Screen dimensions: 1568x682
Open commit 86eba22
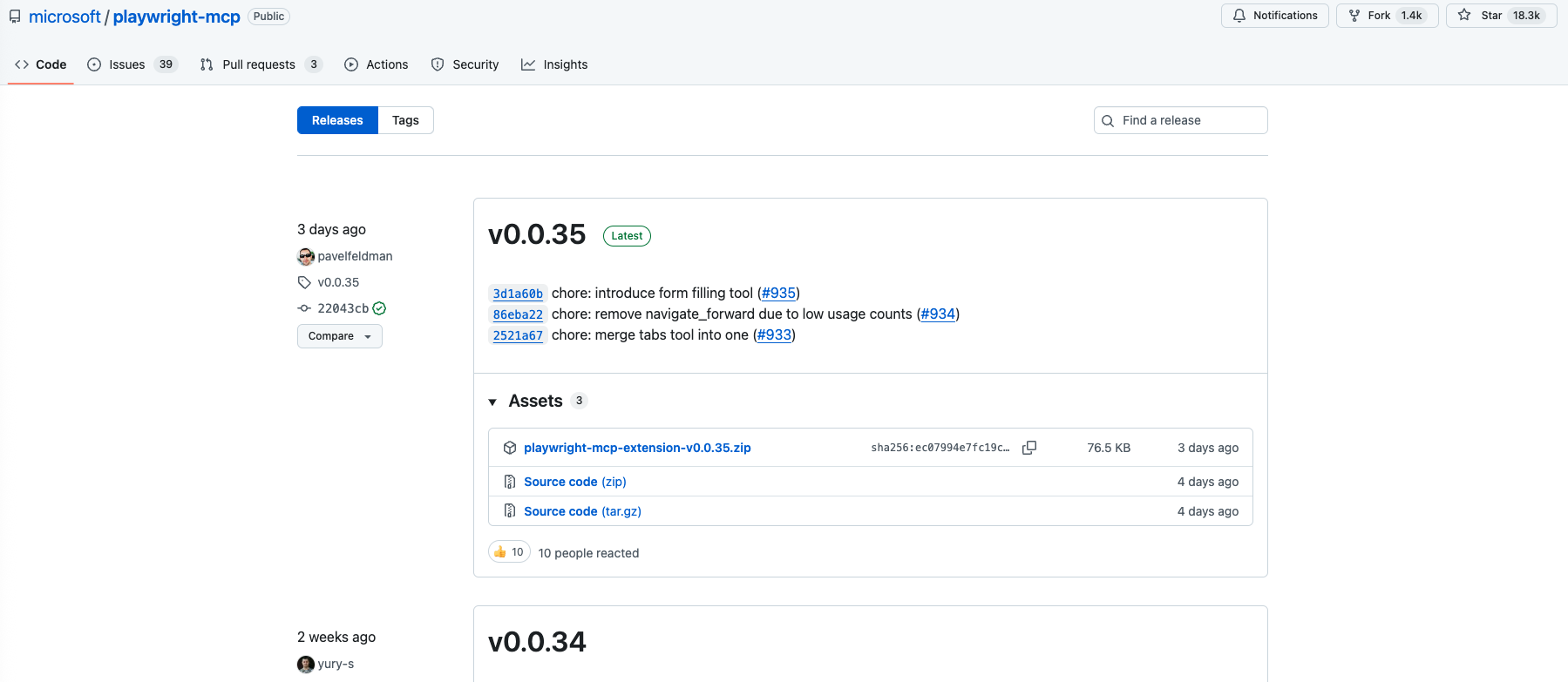coord(518,314)
